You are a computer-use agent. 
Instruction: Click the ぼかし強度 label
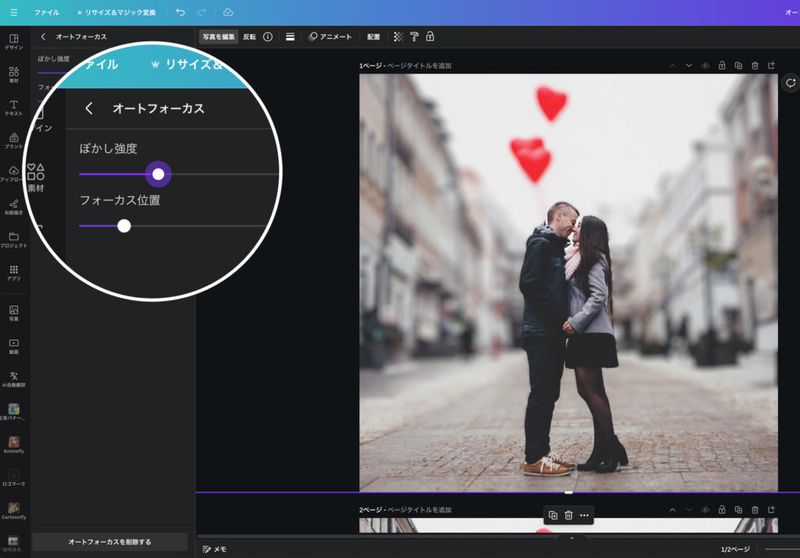pos(108,148)
